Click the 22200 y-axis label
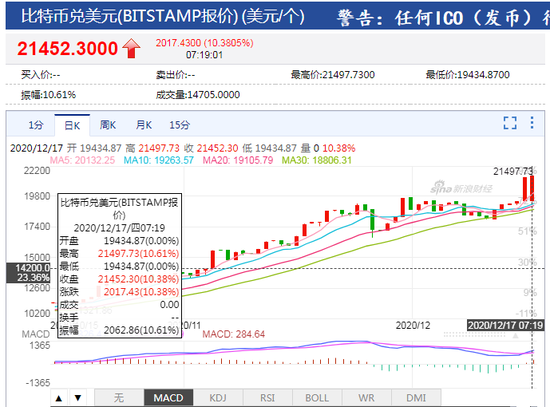This screenshot has height=407, width=550. click(37, 171)
